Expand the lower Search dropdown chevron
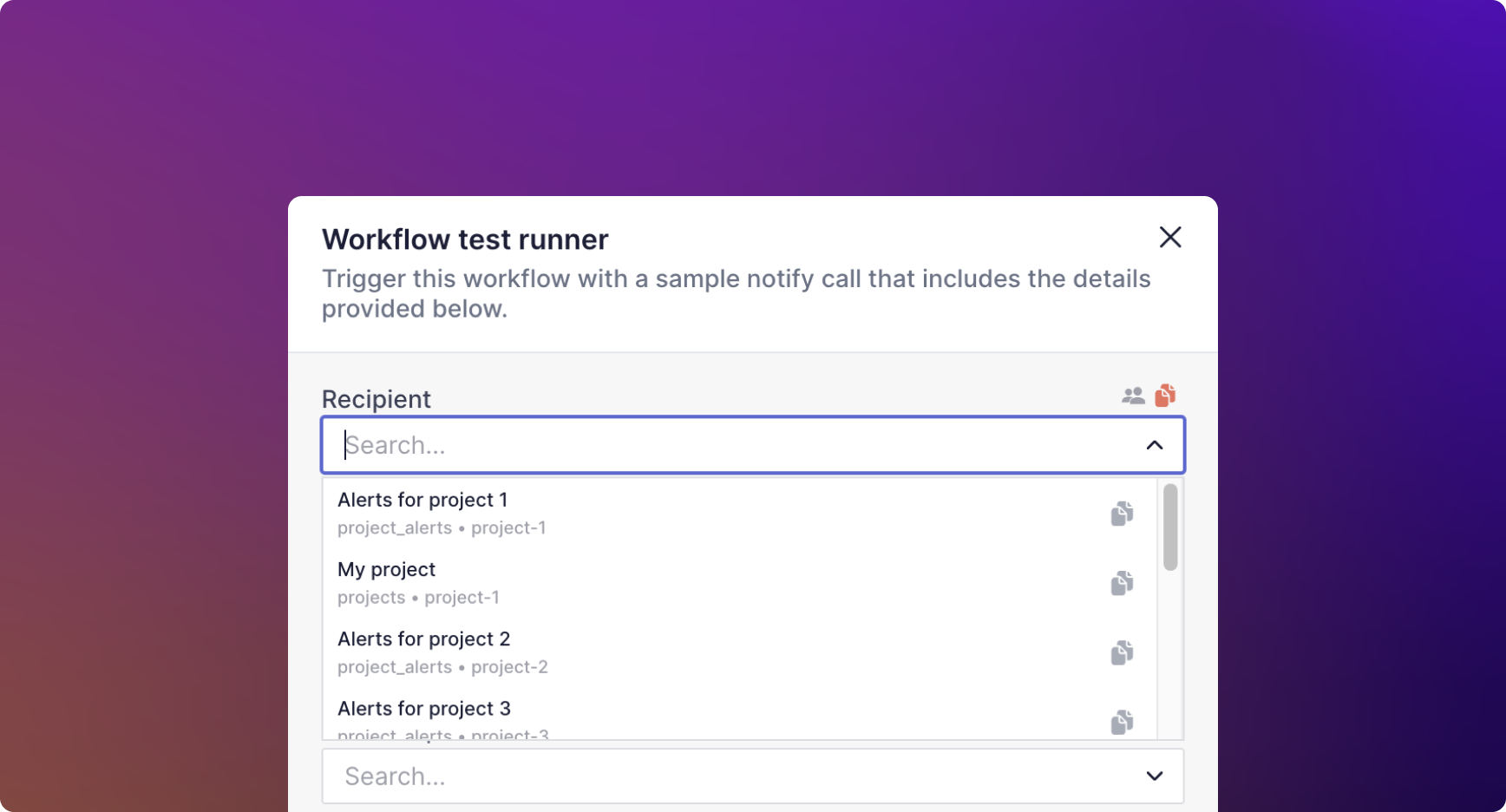This screenshot has width=1506, height=812. [1154, 776]
